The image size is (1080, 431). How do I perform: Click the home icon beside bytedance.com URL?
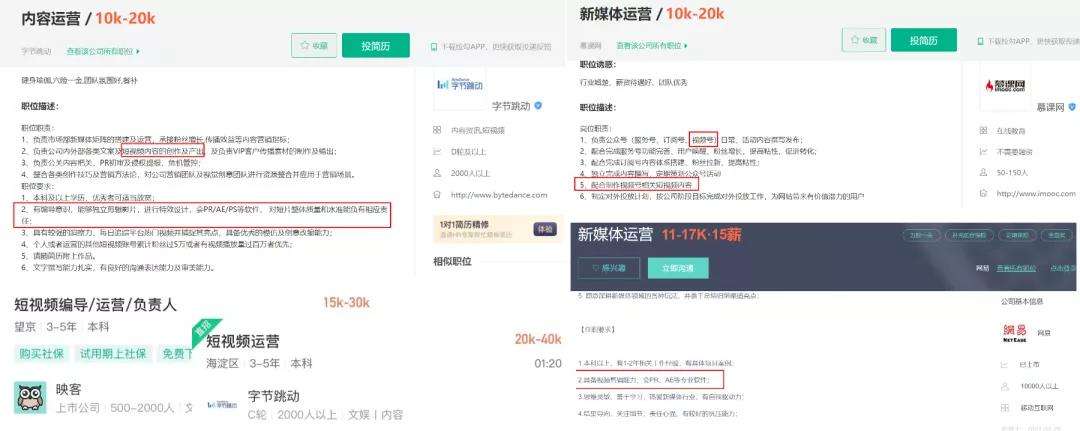[437, 195]
